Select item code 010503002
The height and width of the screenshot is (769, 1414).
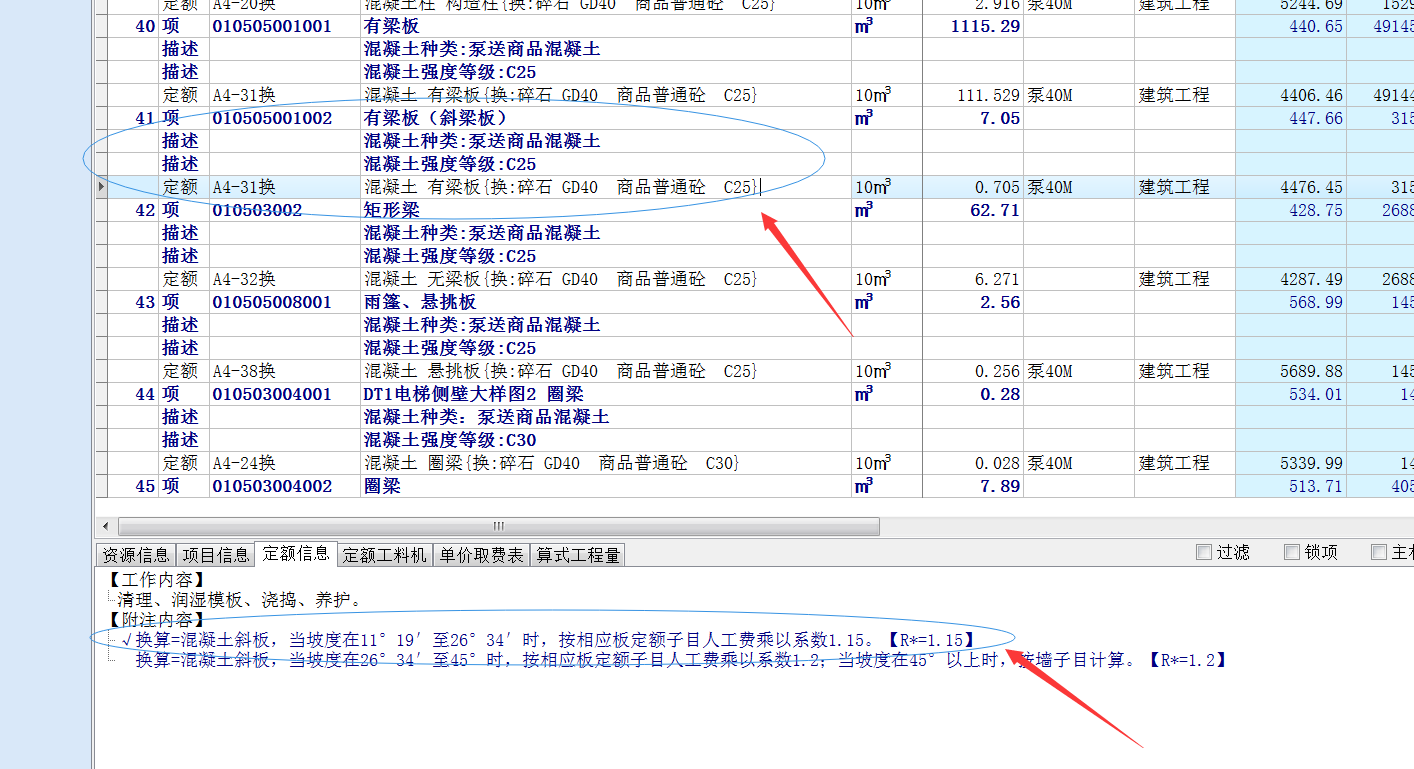pos(257,210)
